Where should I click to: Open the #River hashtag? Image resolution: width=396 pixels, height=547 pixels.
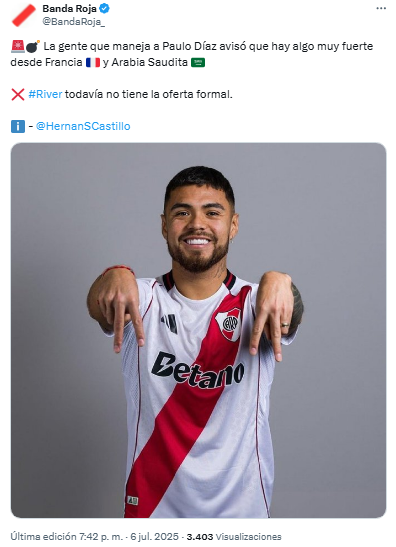pos(45,94)
